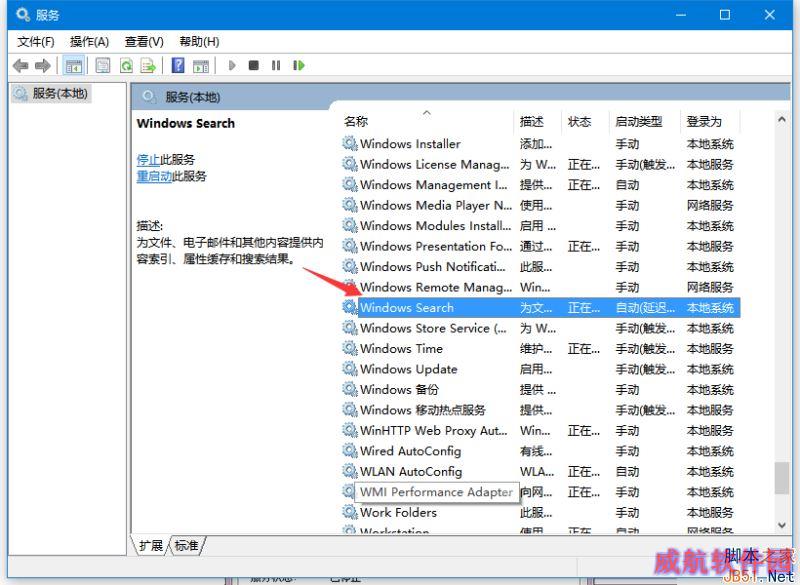
Task: Open the 操作(A) menu
Action: pyautogui.click(x=89, y=42)
